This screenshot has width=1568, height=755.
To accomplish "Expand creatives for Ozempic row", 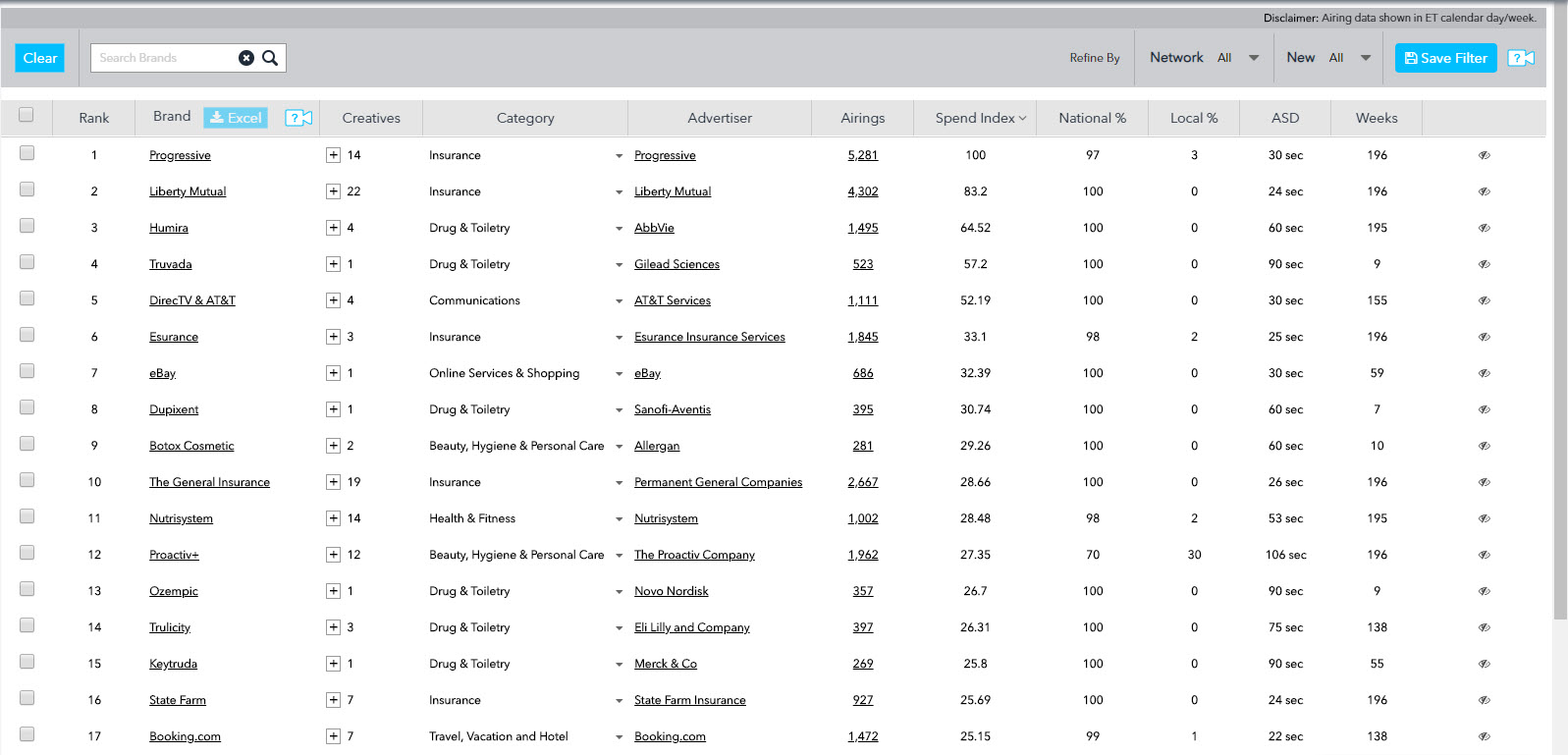I will (x=334, y=591).
